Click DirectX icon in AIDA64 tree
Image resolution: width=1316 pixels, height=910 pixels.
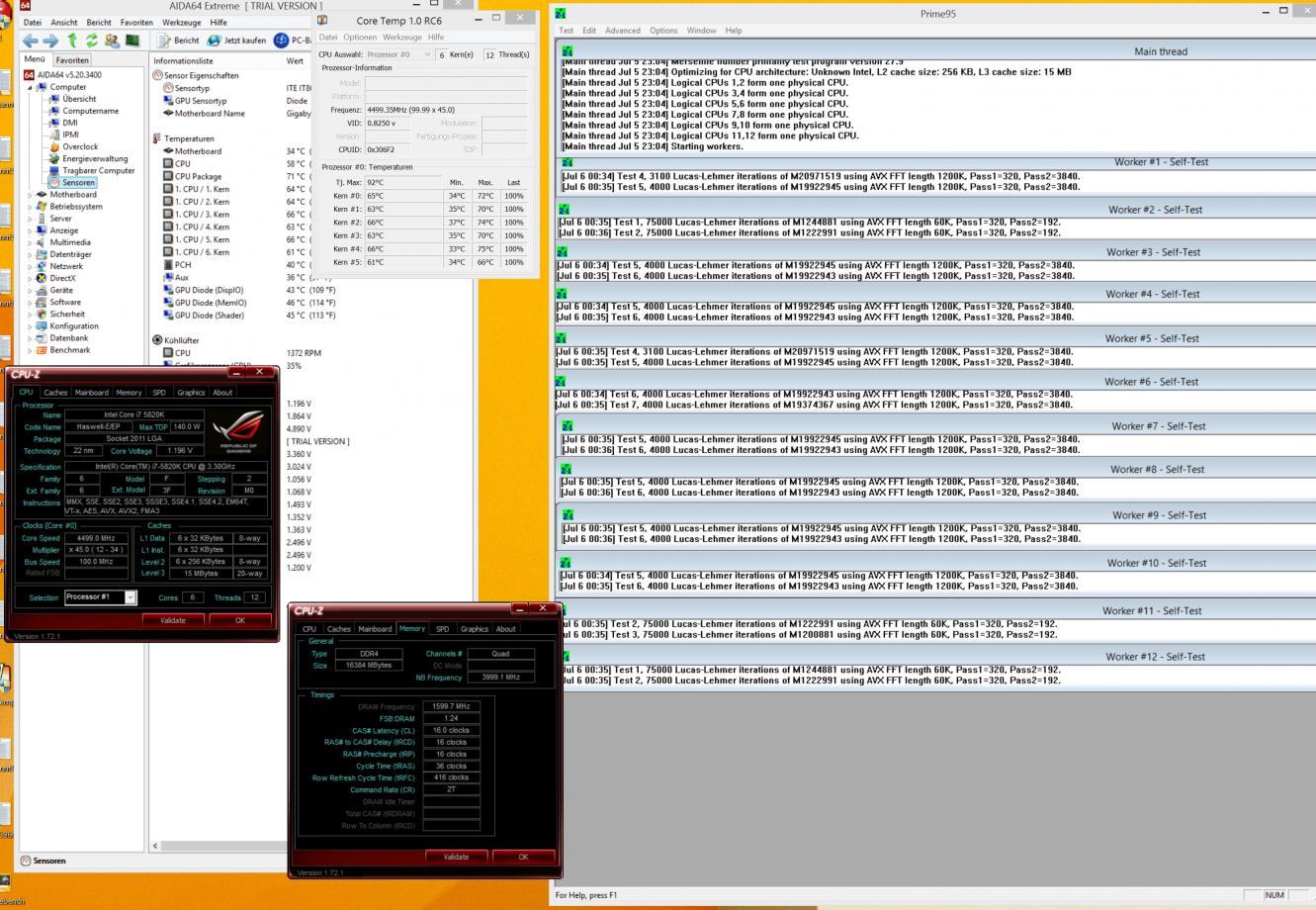click(42, 278)
